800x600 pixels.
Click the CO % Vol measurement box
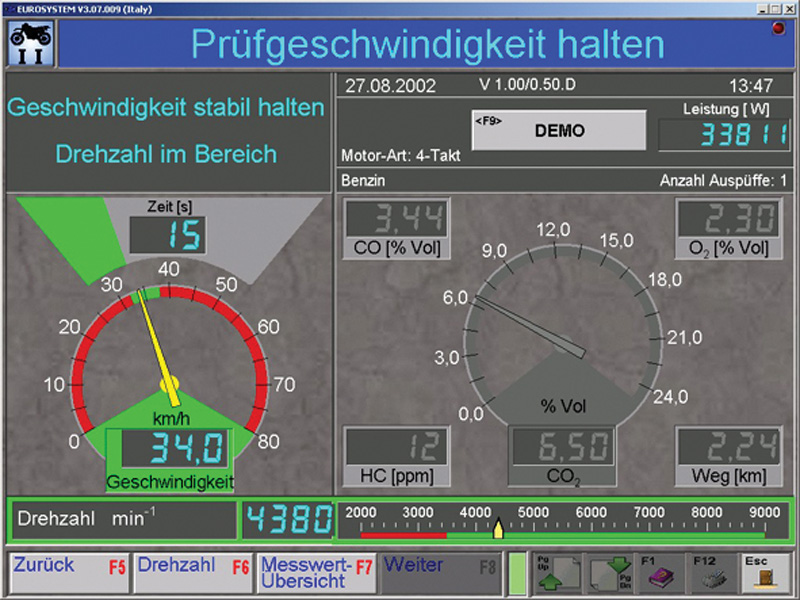click(396, 228)
